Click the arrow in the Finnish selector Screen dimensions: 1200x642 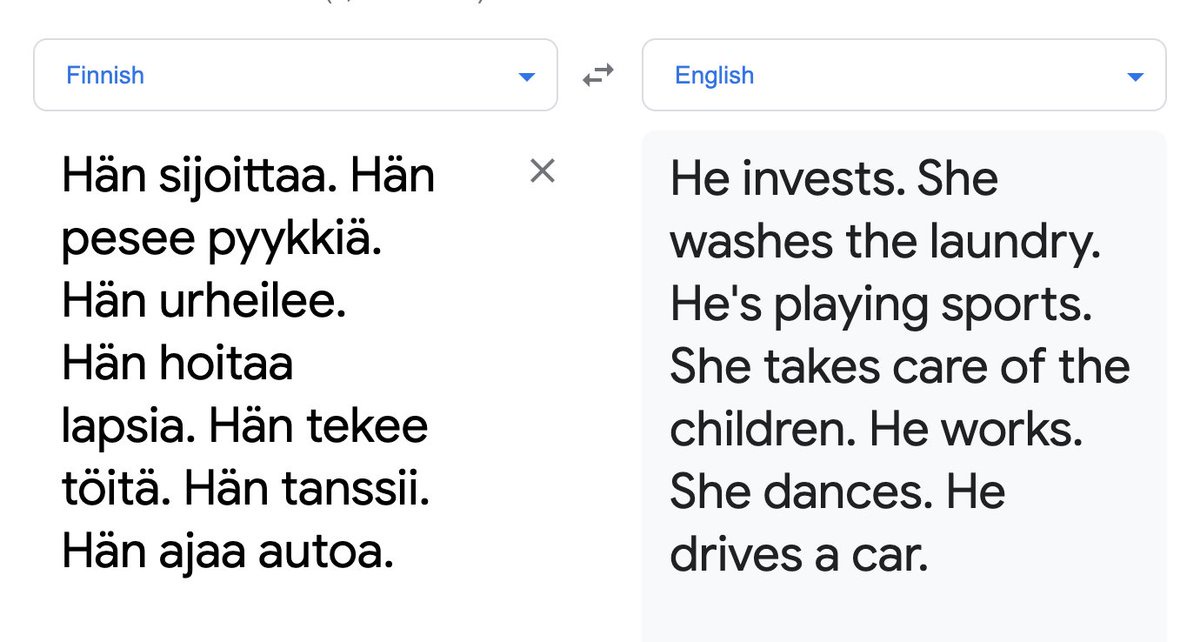(527, 77)
